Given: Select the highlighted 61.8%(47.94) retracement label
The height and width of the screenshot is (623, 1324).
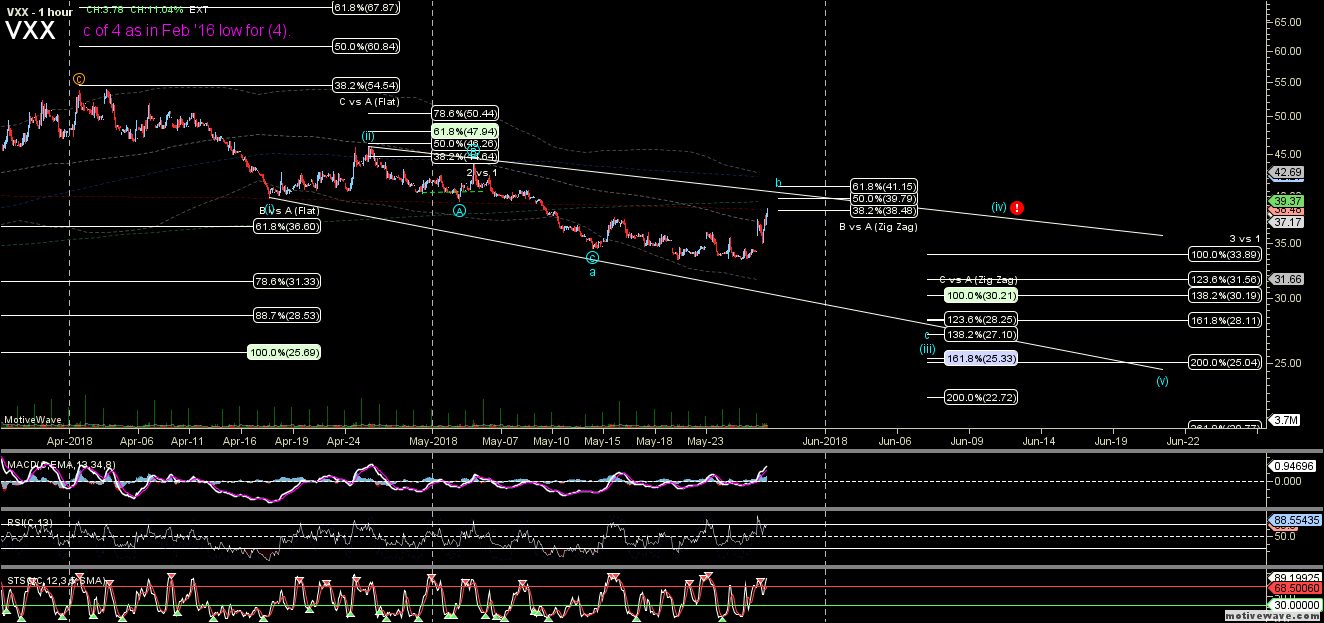Looking at the screenshot, I should [465, 131].
